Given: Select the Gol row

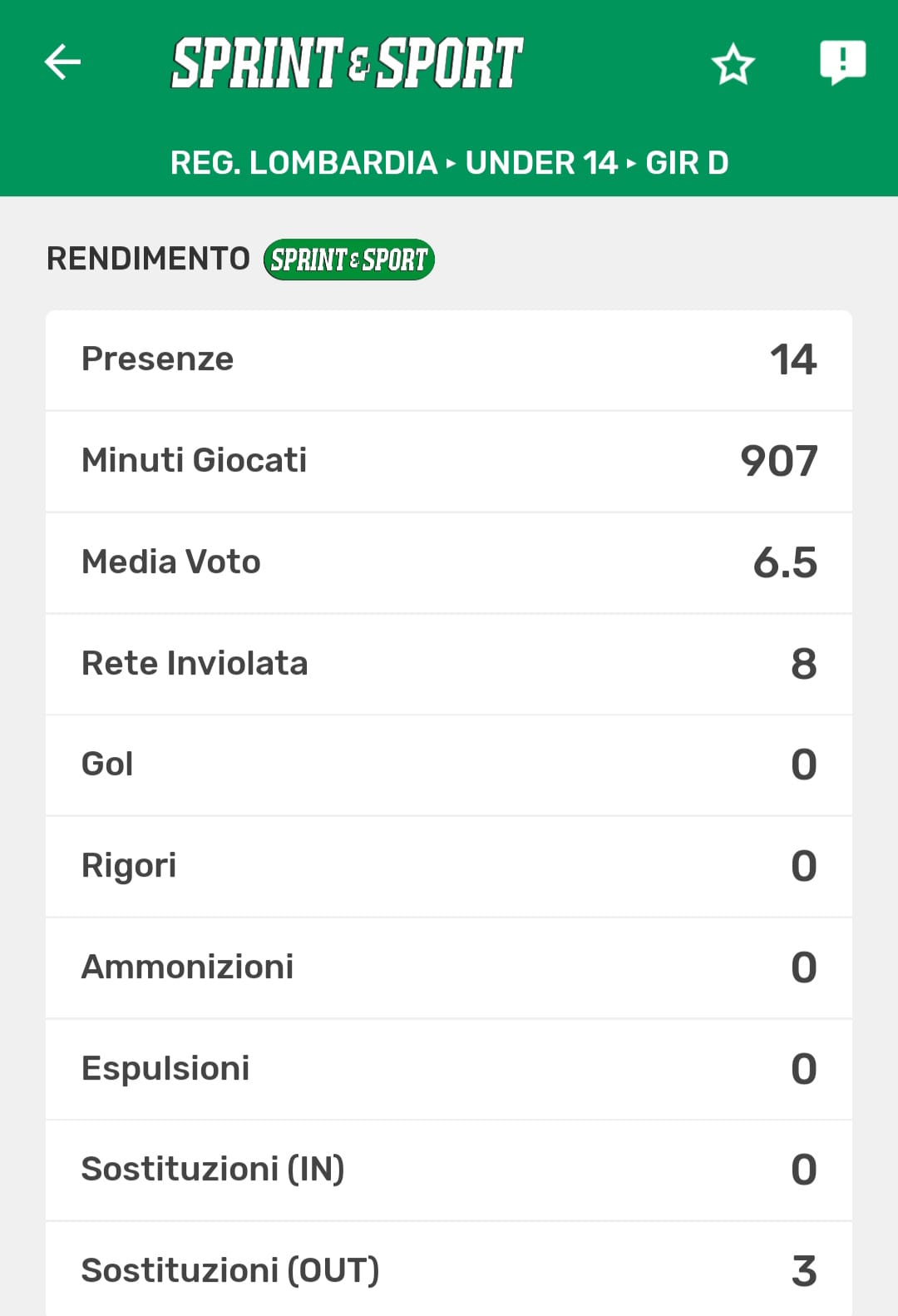Looking at the screenshot, I should (x=449, y=764).
